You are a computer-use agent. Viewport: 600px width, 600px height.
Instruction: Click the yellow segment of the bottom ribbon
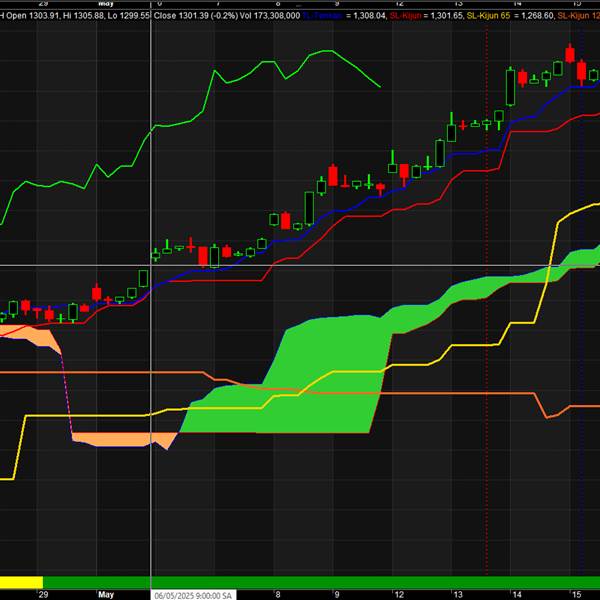click(x=21, y=582)
